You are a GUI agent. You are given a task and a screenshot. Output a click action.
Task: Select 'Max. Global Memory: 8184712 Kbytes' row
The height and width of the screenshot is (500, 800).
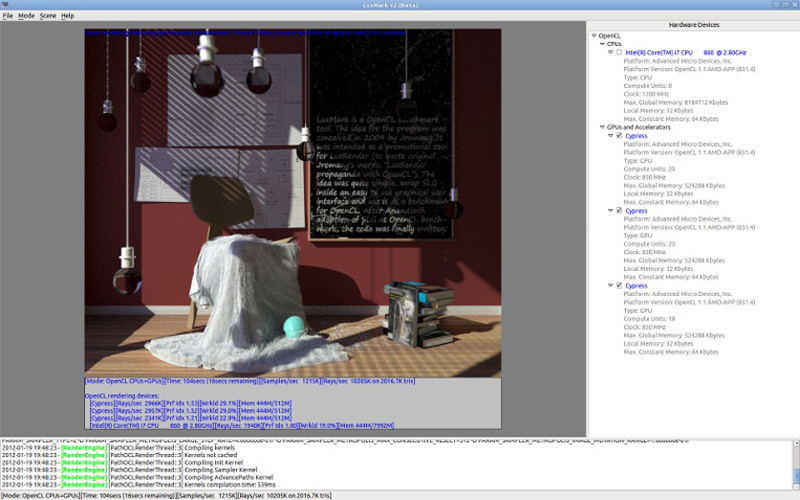pyautogui.click(x=676, y=102)
